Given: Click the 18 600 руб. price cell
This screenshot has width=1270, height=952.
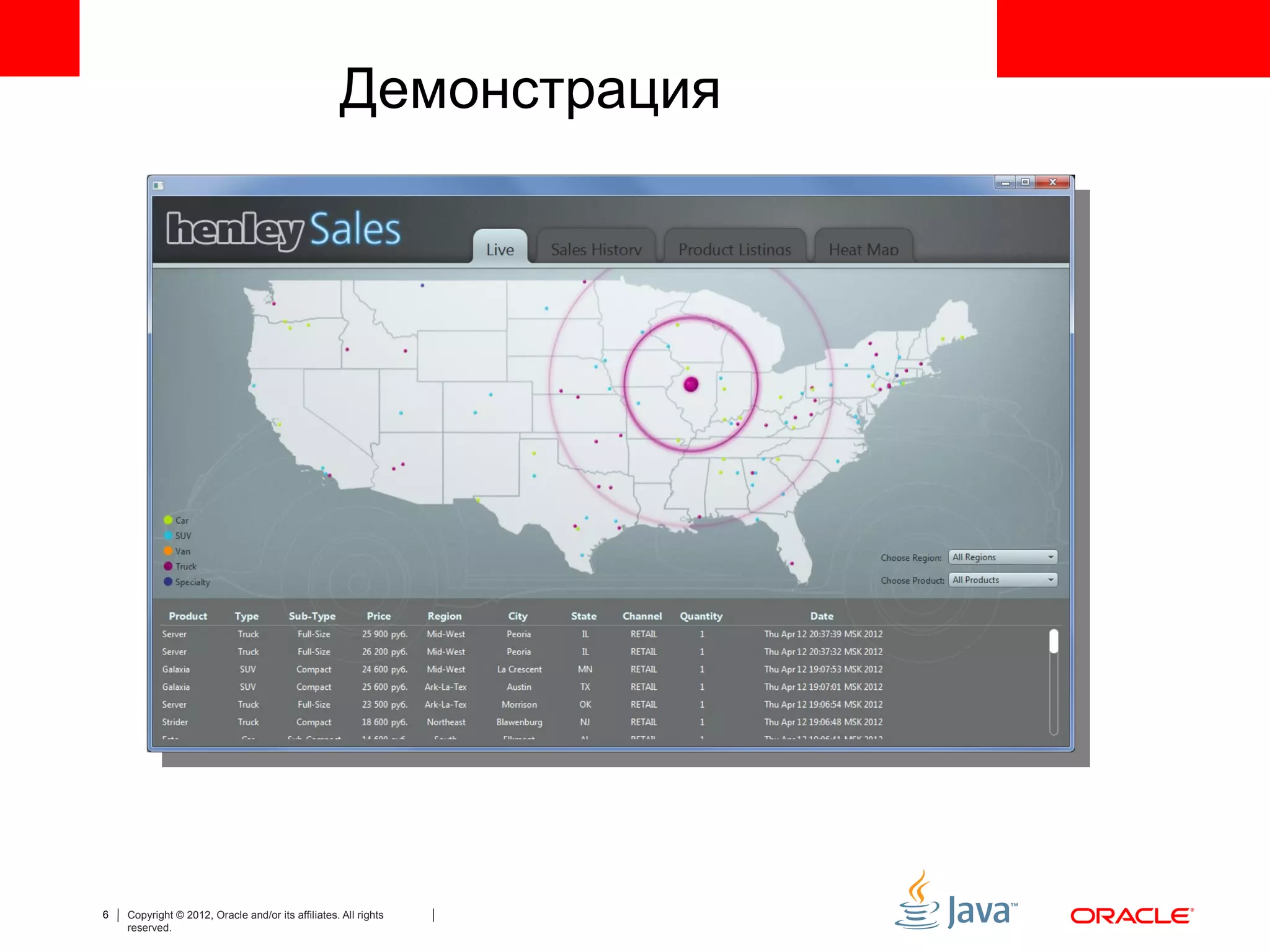Looking at the screenshot, I should [384, 722].
